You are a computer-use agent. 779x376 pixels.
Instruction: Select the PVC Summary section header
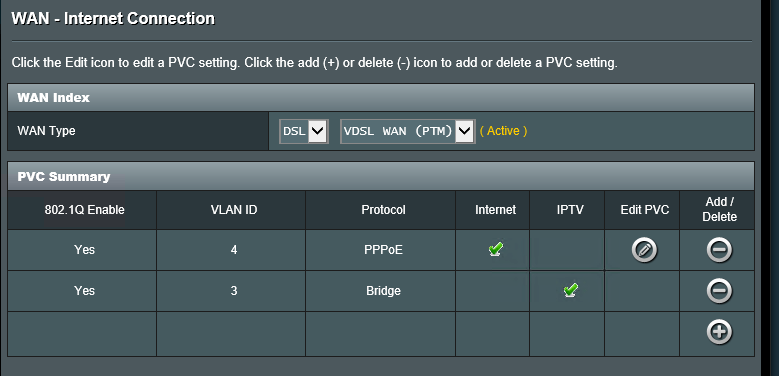tap(381, 176)
